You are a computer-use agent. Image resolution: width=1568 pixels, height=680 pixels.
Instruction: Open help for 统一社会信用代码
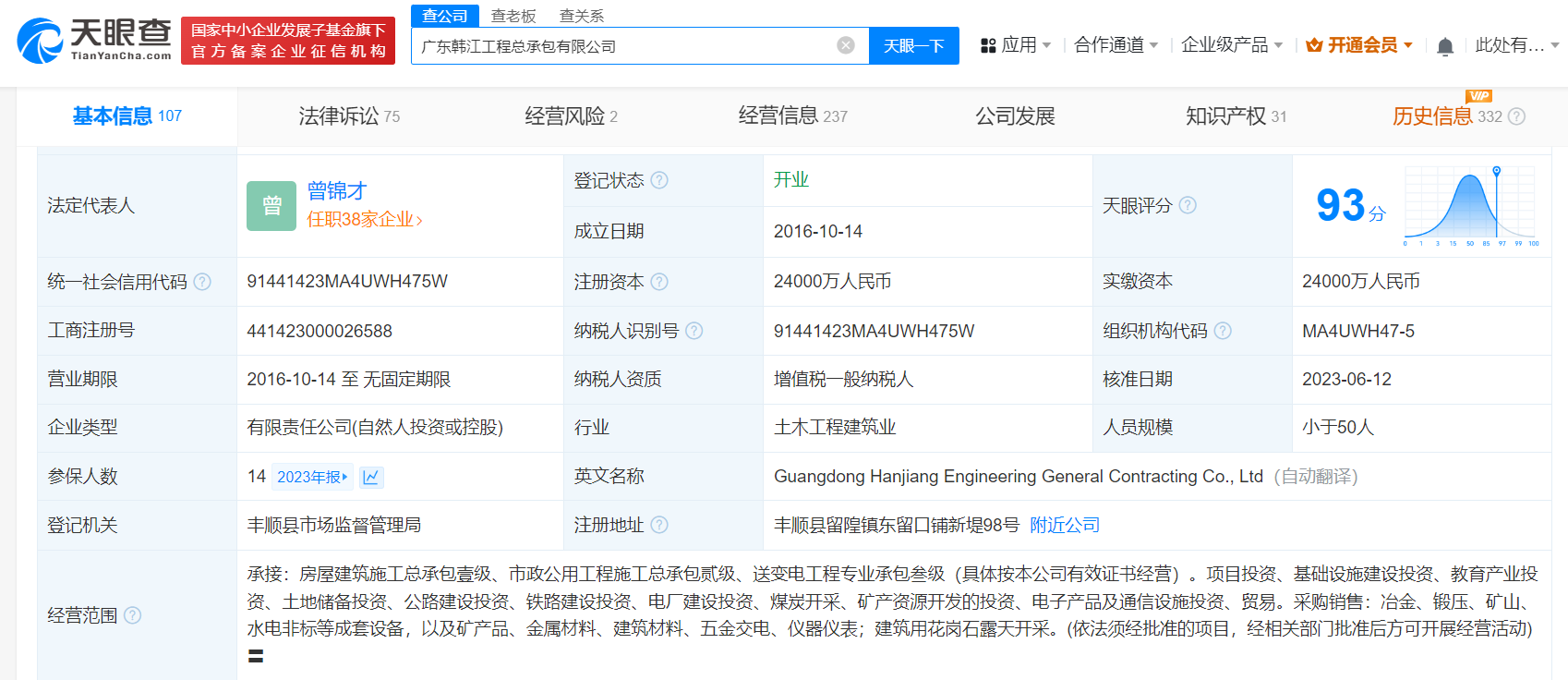[202, 282]
